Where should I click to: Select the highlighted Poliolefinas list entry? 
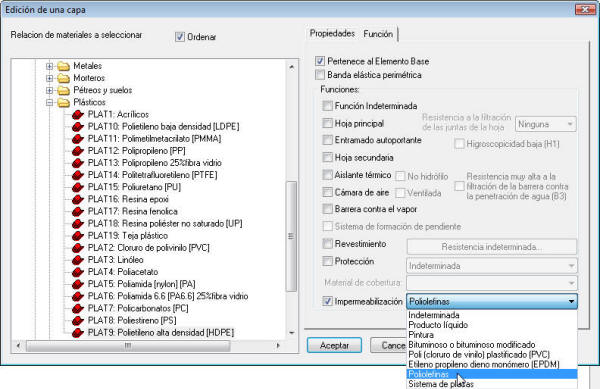[x=492, y=374]
